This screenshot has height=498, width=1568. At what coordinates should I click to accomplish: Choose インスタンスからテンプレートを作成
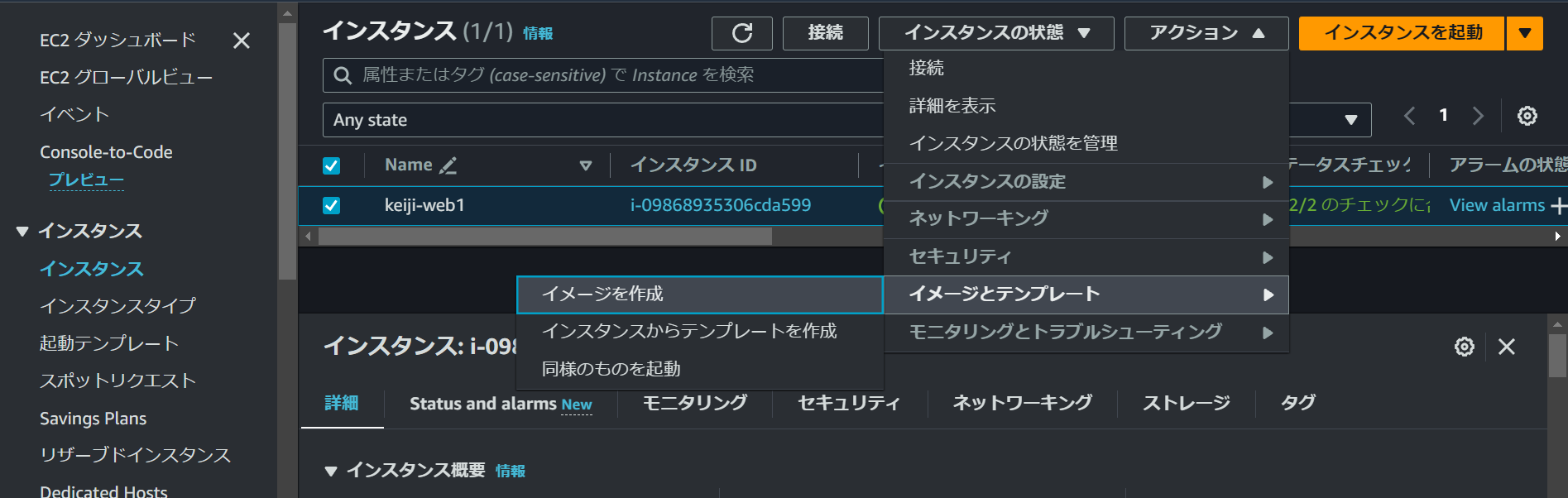click(x=700, y=331)
